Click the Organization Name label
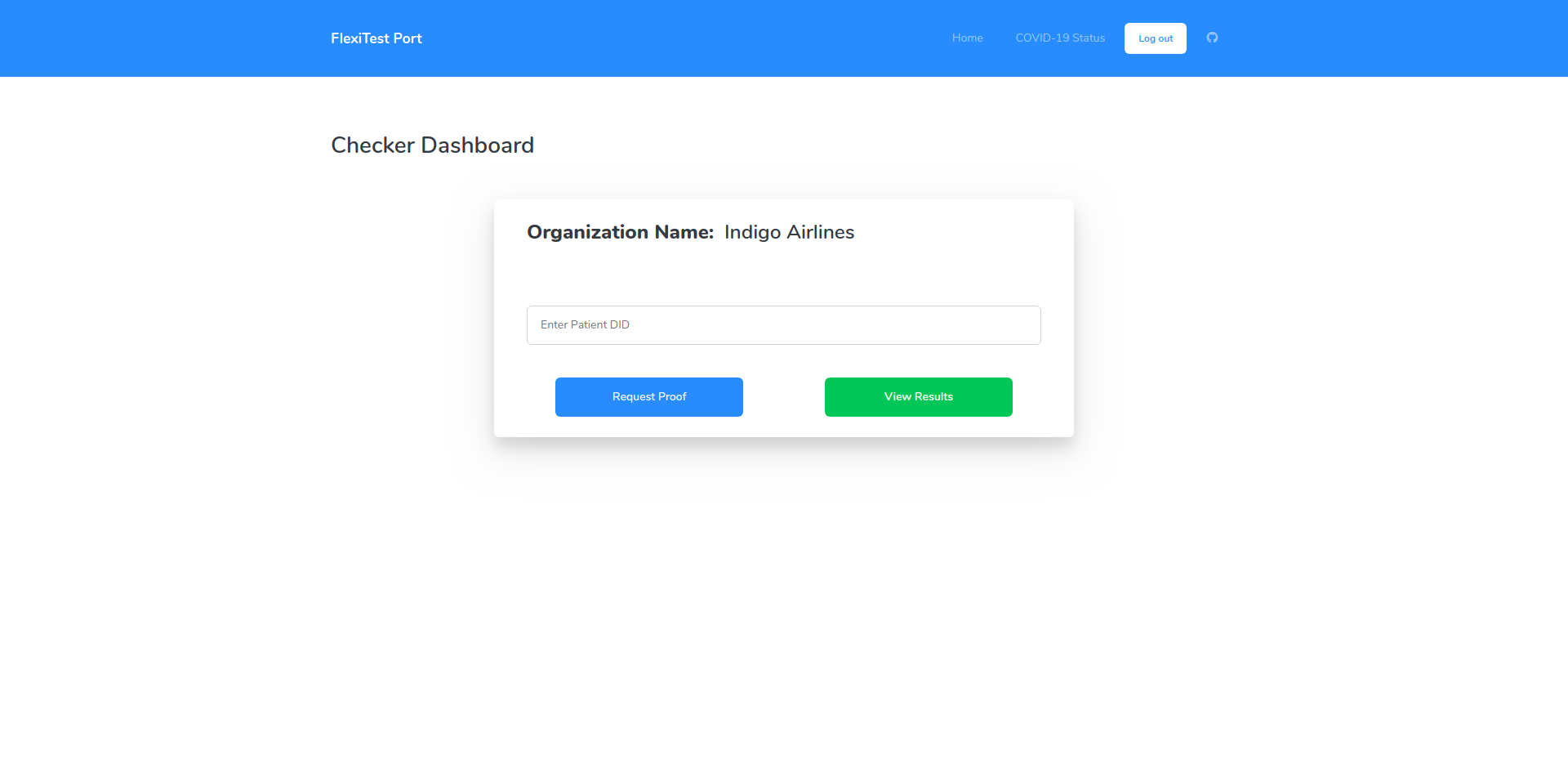1568x764 pixels. coord(621,232)
